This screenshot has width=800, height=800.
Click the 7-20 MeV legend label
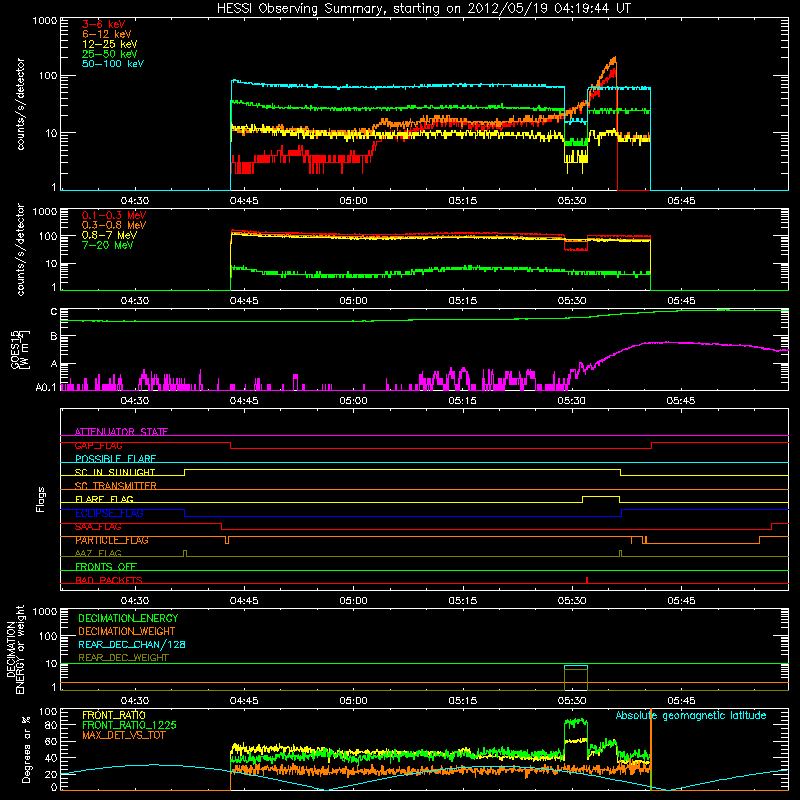point(107,245)
